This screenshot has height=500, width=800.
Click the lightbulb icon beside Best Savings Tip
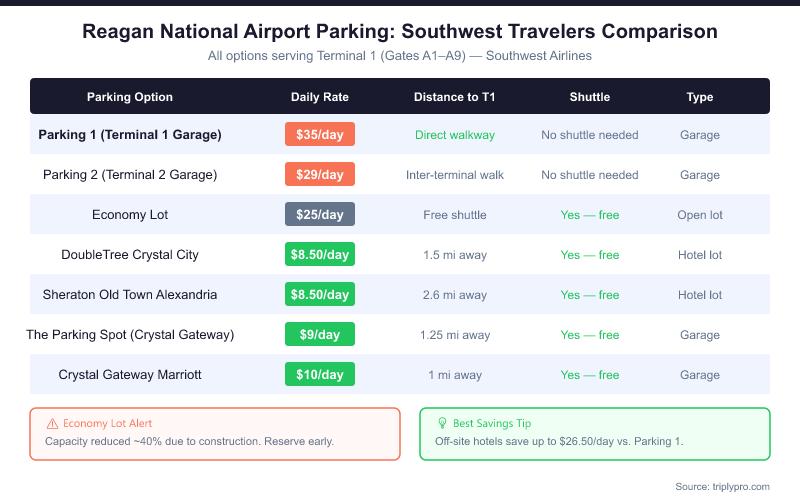click(443, 423)
